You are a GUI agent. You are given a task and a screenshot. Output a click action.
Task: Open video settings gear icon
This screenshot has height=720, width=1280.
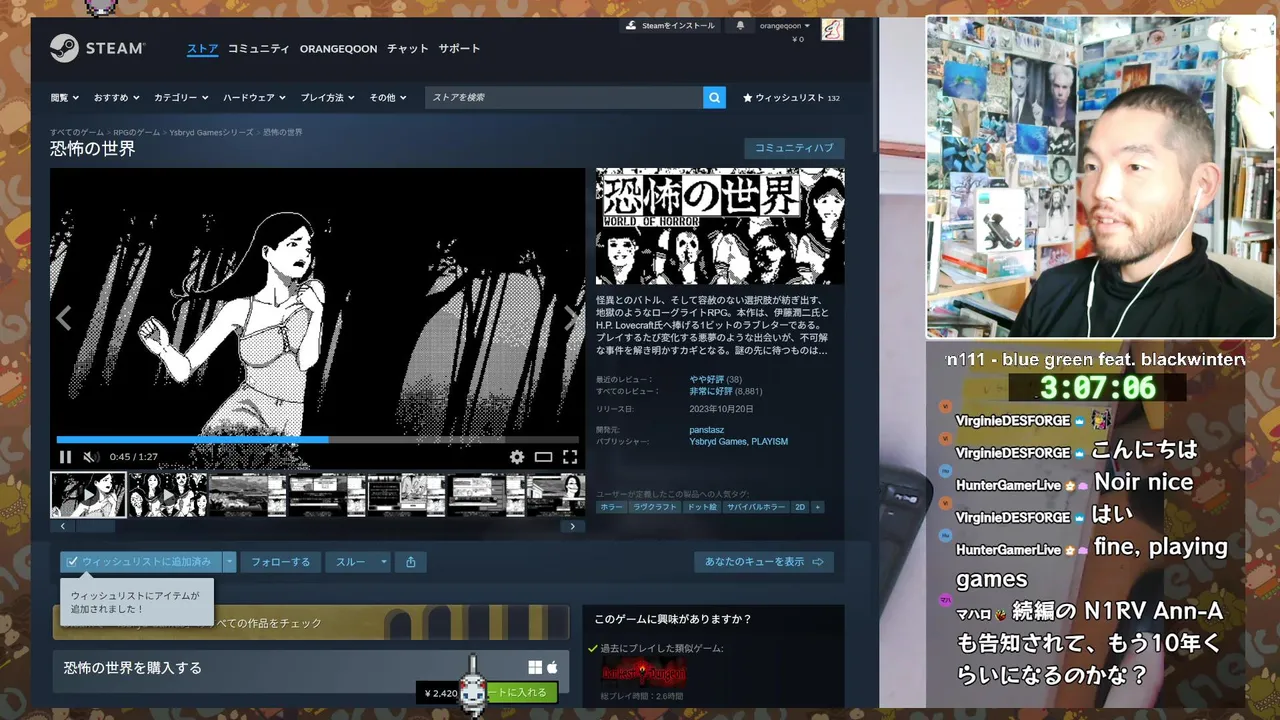(517, 457)
